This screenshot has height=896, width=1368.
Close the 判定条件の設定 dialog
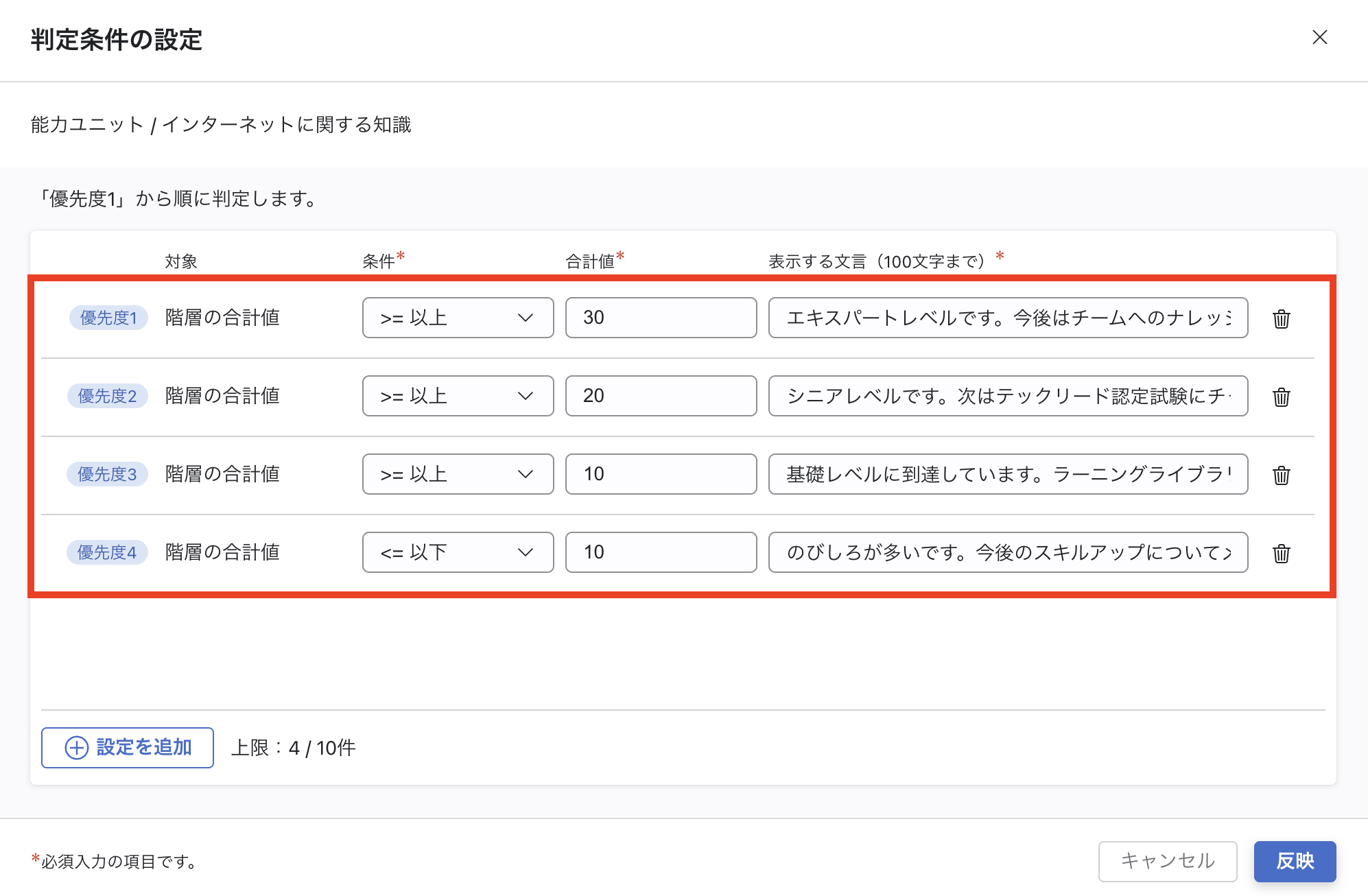click(1319, 38)
